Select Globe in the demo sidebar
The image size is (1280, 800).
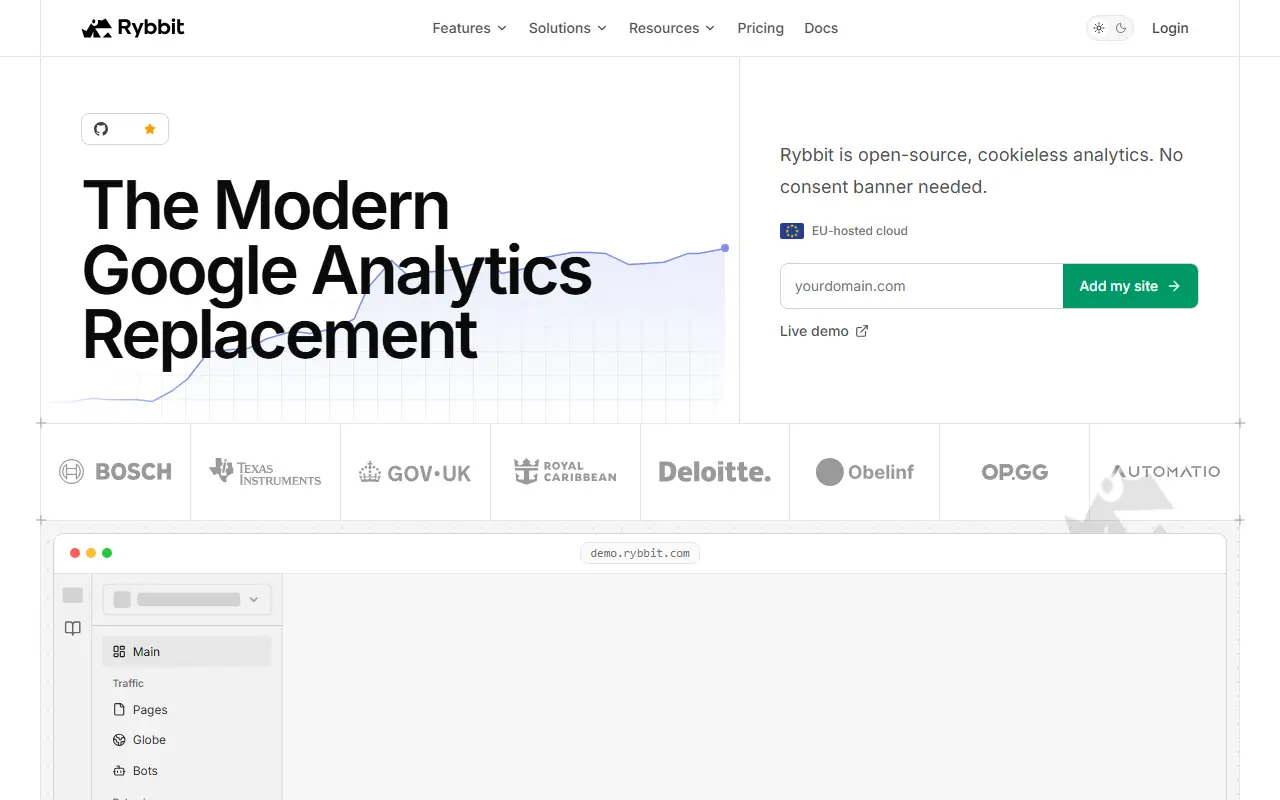click(x=187, y=740)
